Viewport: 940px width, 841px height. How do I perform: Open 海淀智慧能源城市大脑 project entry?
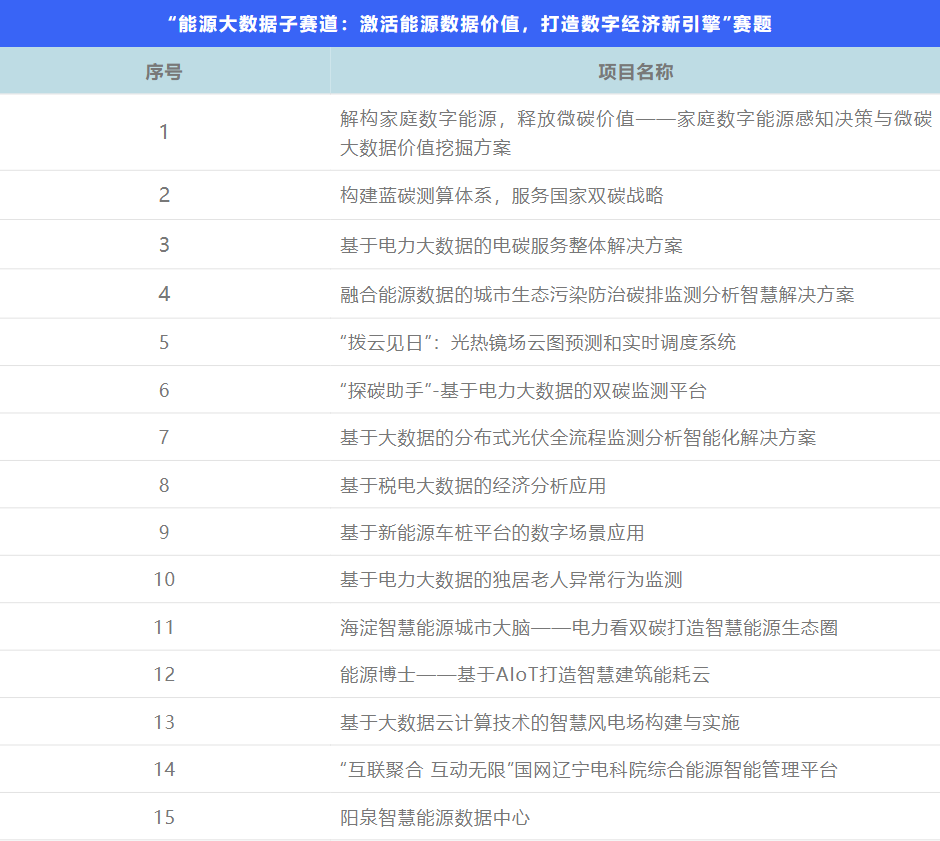pyautogui.click(x=588, y=628)
